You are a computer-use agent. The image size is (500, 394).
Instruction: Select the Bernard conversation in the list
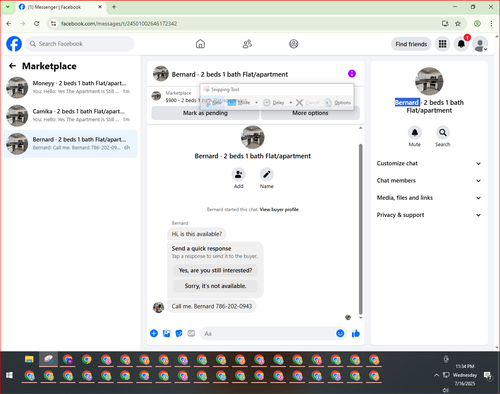click(x=70, y=144)
